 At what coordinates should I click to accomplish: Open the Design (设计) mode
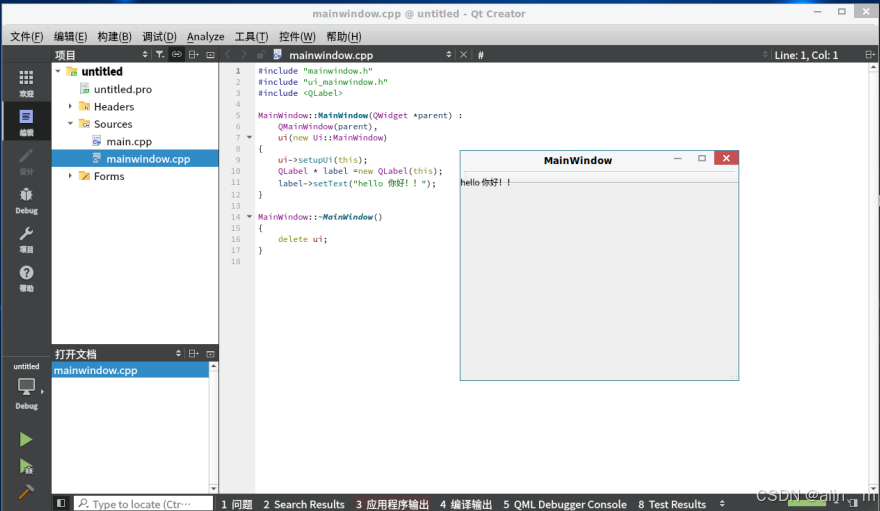coord(26,162)
